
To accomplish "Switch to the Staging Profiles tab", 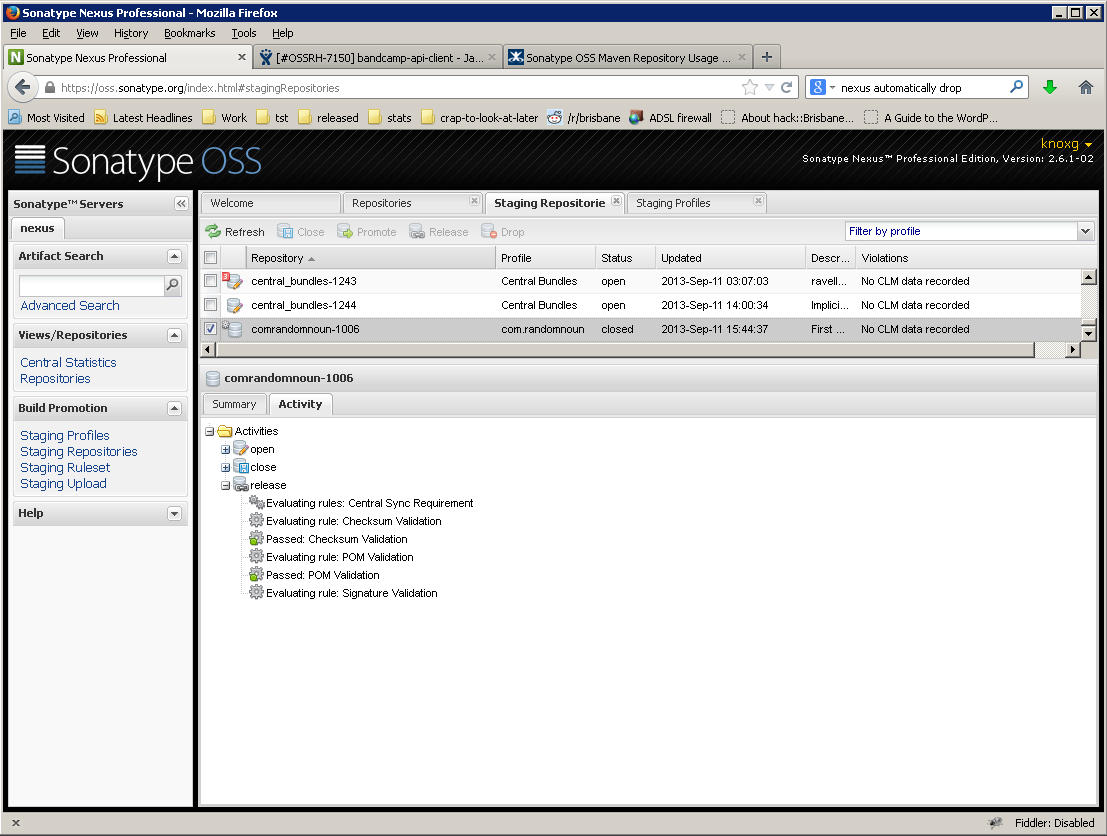I will (695, 203).
